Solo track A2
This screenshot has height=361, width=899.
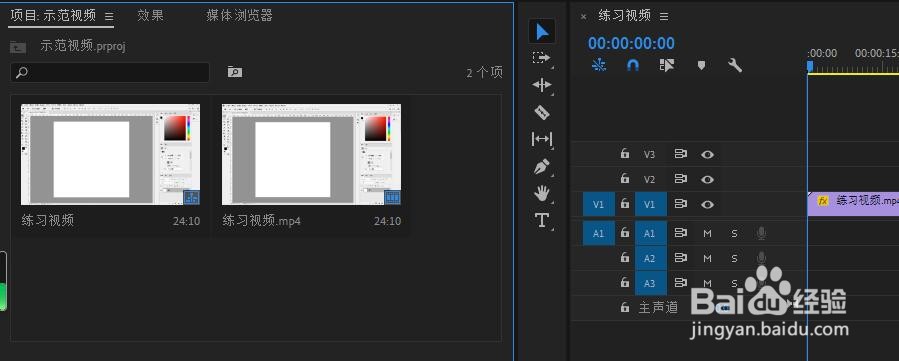(734, 258)
